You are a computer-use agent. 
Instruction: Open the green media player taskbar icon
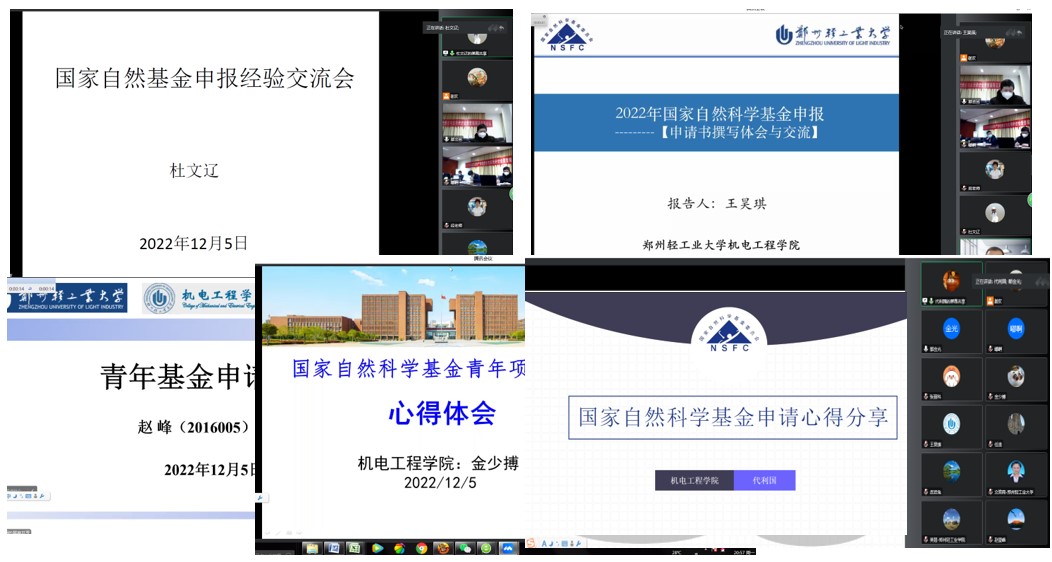377,548
